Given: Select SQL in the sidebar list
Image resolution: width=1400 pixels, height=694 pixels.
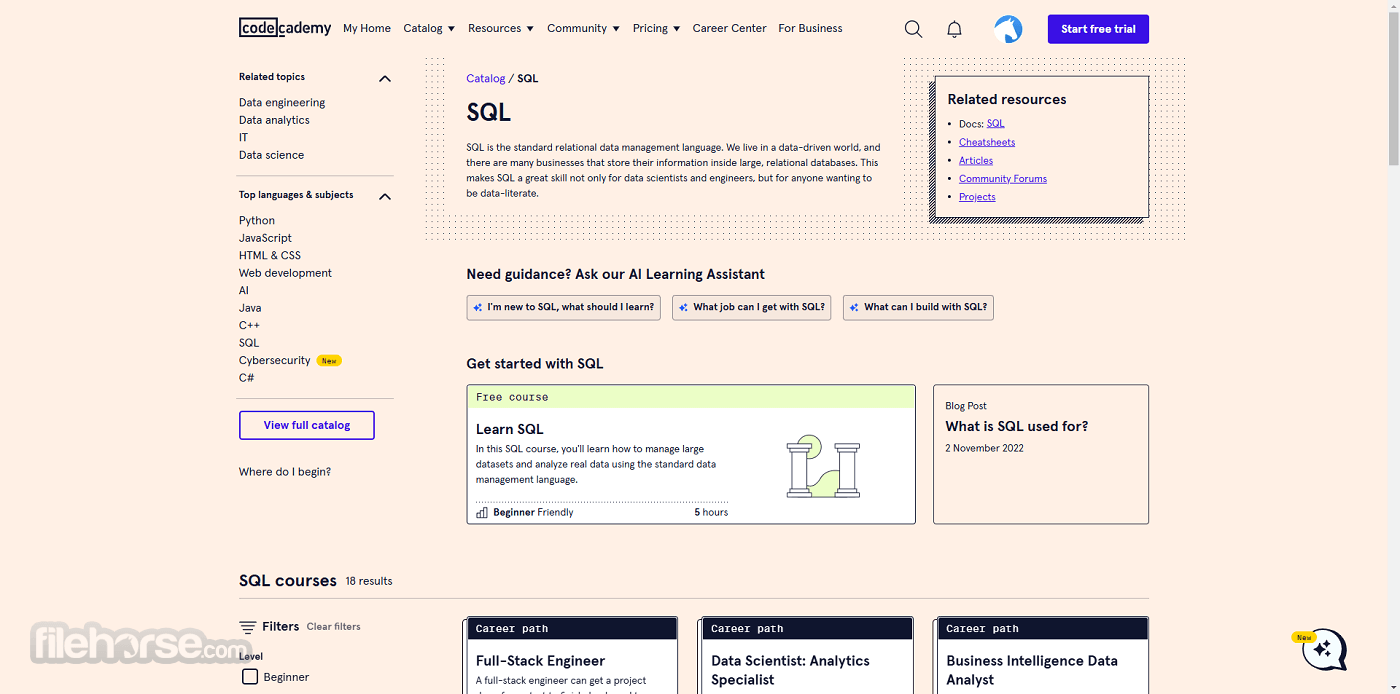Looking at the screenshot, I should point(249,343).
